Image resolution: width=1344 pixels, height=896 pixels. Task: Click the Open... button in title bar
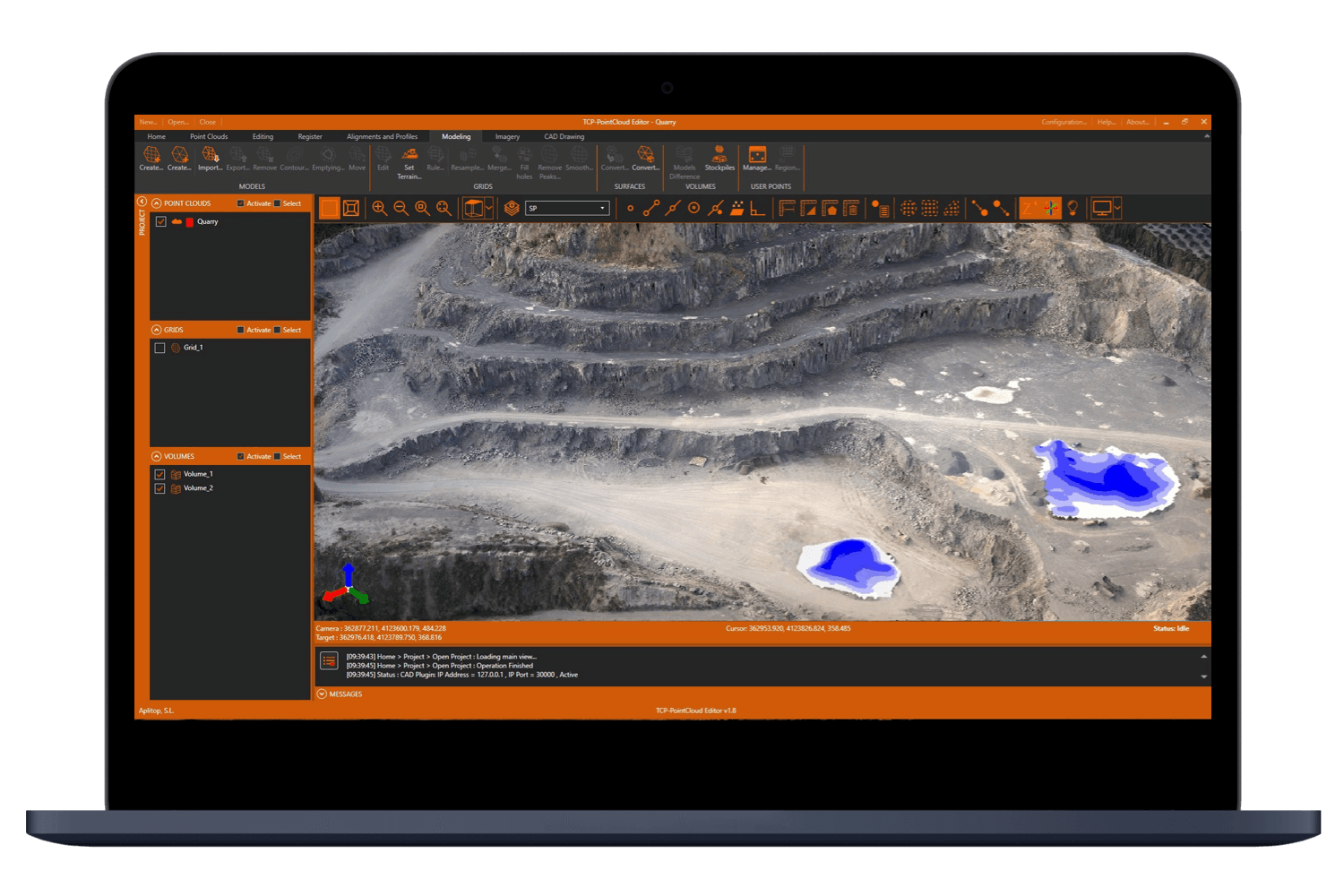point(178,122)
